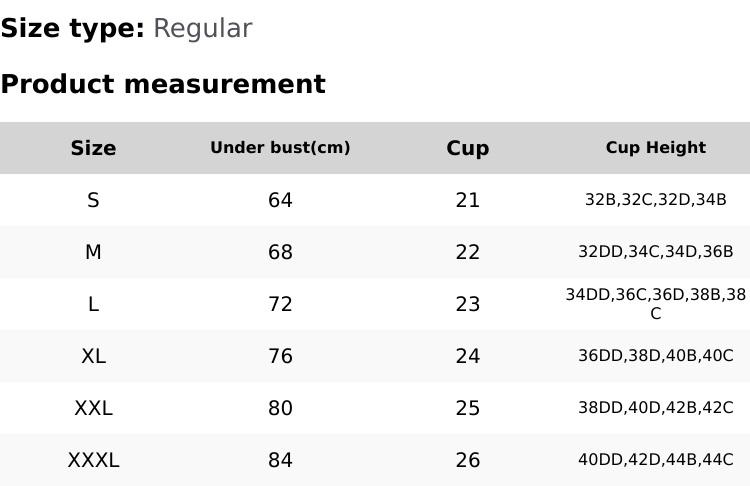Click the Size type Regular text
The image size is (750, 486).
pos(126,29)
